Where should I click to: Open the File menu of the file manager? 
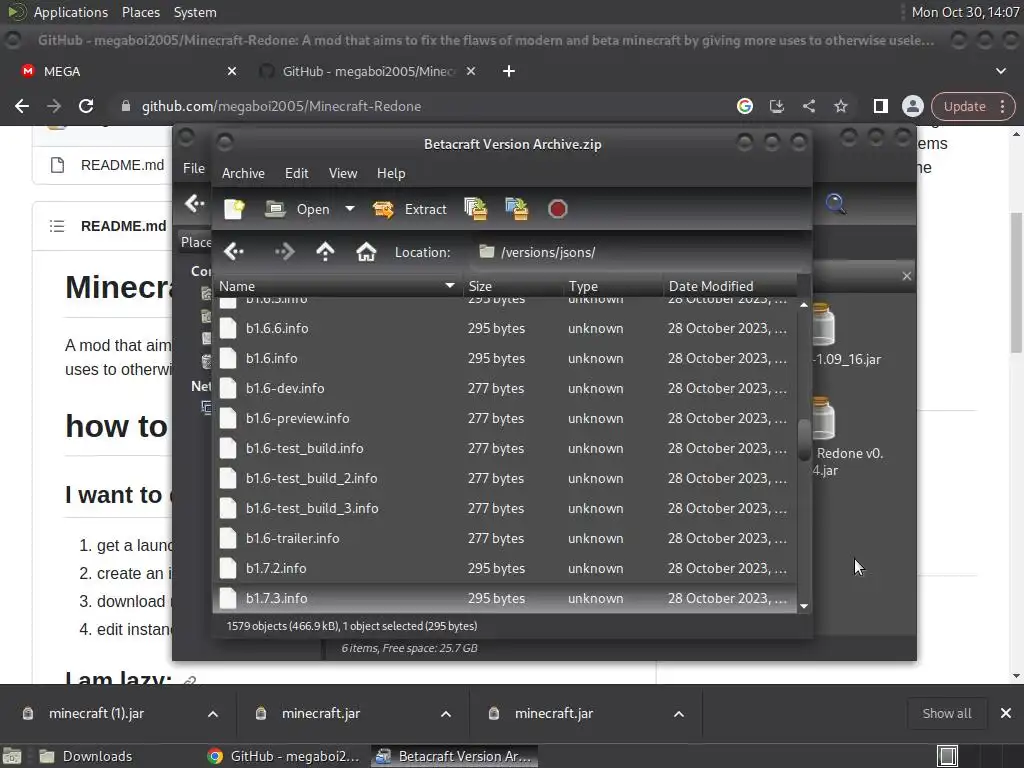tap(193, 168)
